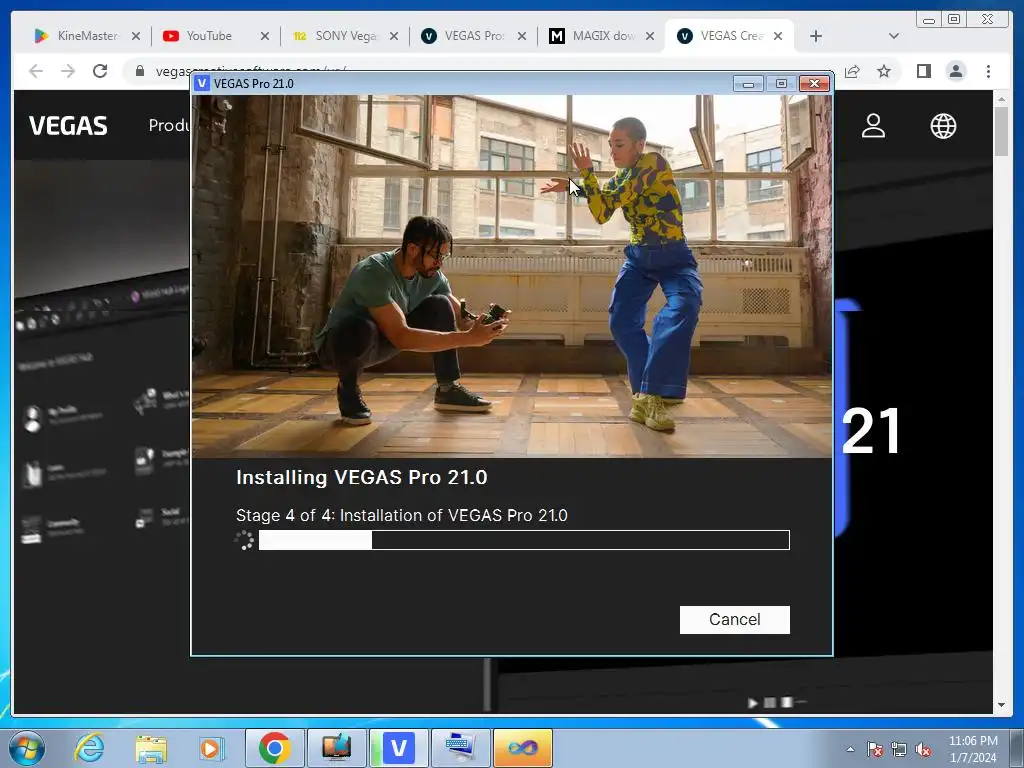Open user account icon on VEGAS site

tap(873, 125)
